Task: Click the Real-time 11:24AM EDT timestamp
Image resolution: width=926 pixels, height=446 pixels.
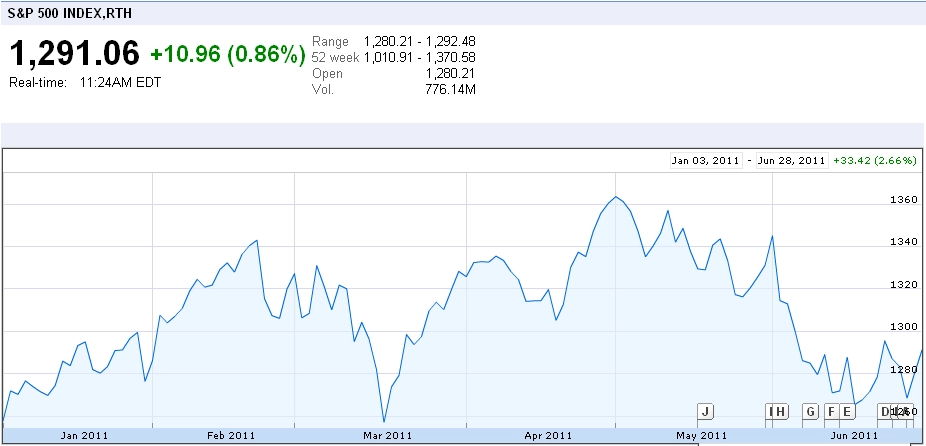Action: coord(85,83)
